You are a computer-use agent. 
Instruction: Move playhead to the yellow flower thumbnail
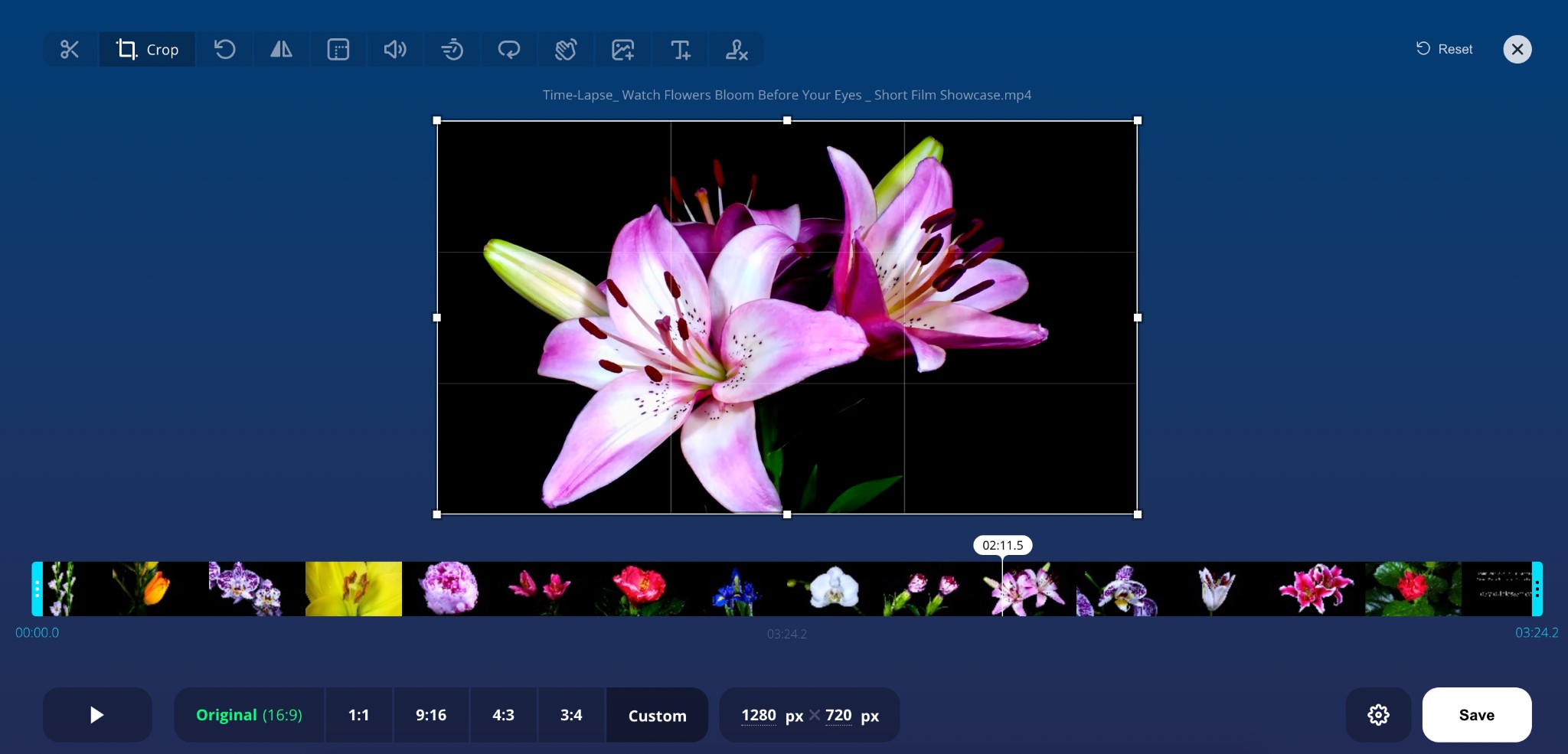[353, 589]
